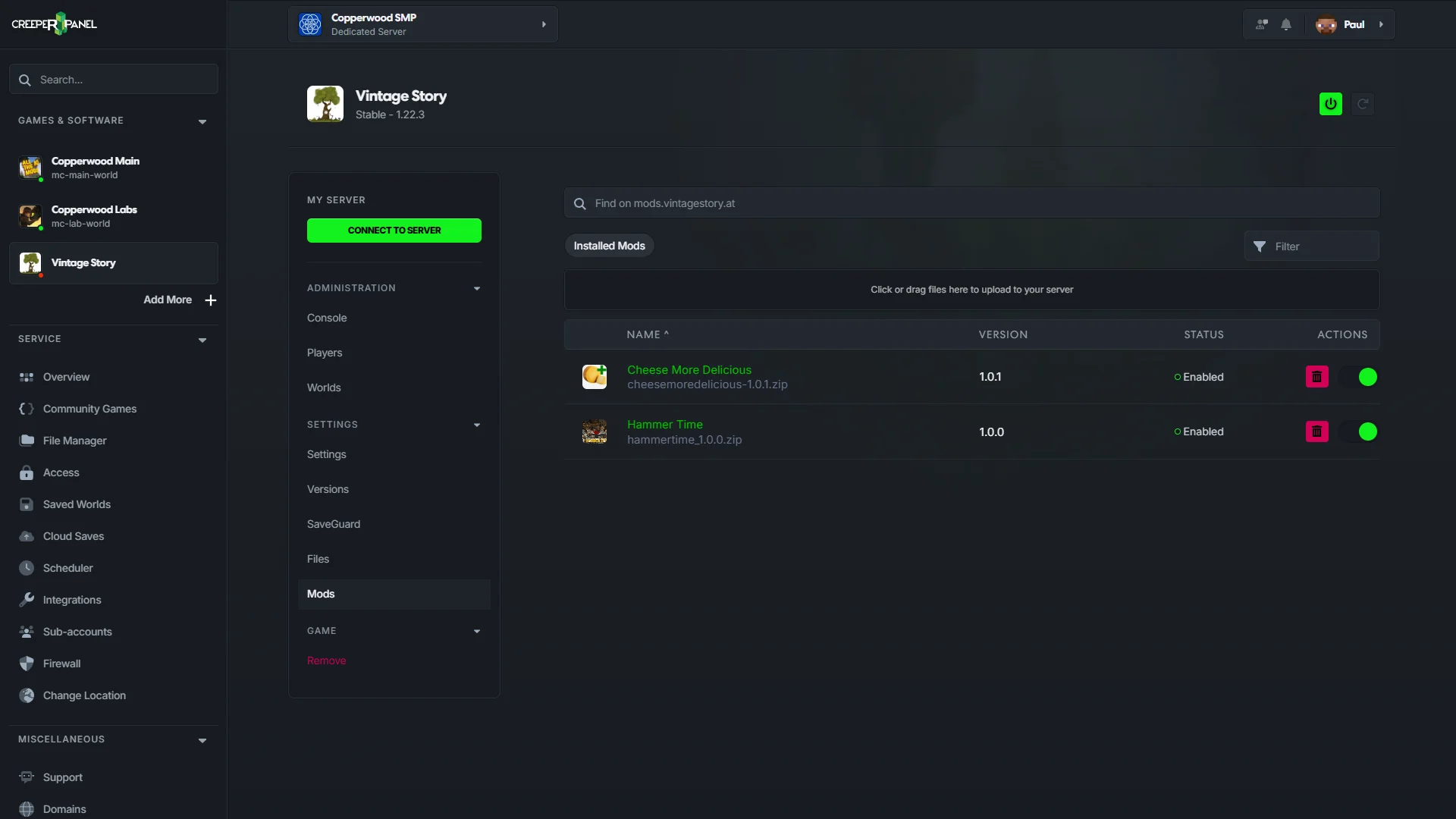Click the Copperwood SMP server globe icon
The height and width of the screenshot is (819, 1456).
click(x=310, y=24)
